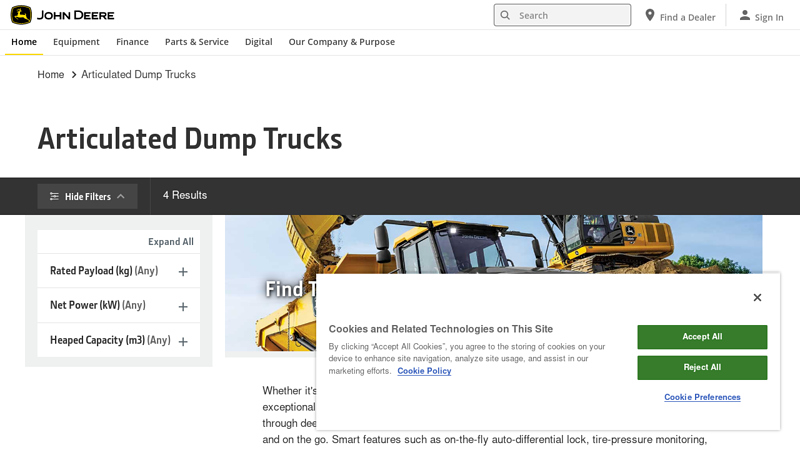Viewport: 800px width, 450px height.
Task: Open Our Company & Purpose menu
Action: (x=342, y=42)
